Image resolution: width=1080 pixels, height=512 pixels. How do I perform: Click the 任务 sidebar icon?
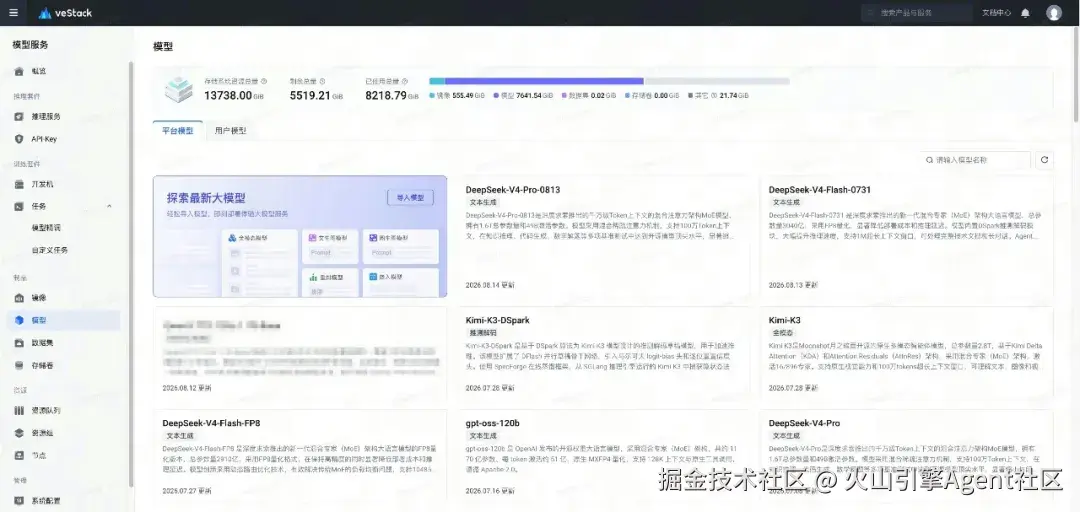[x=19, y=206]
